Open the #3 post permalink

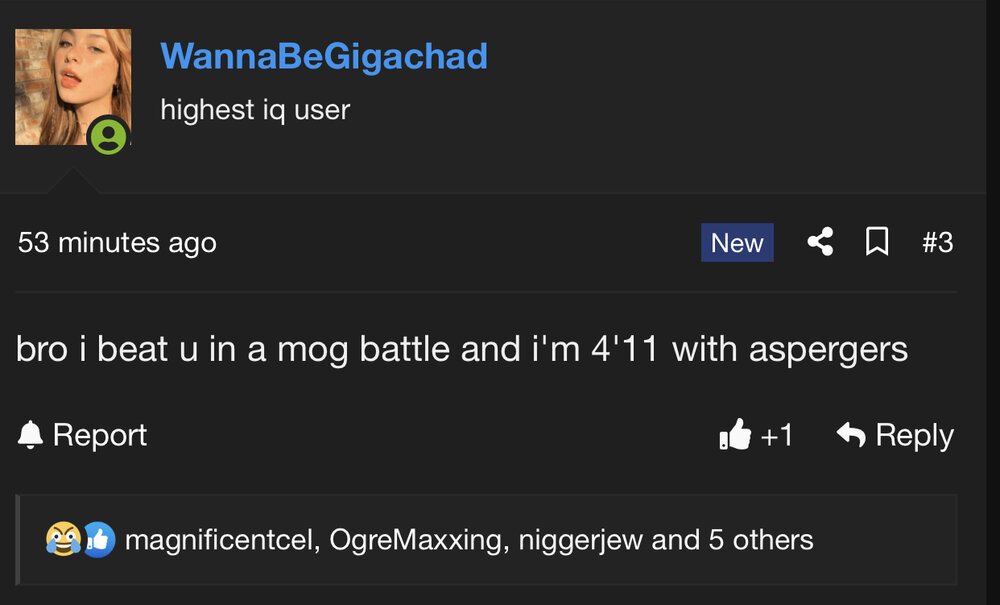click(937, 242)
